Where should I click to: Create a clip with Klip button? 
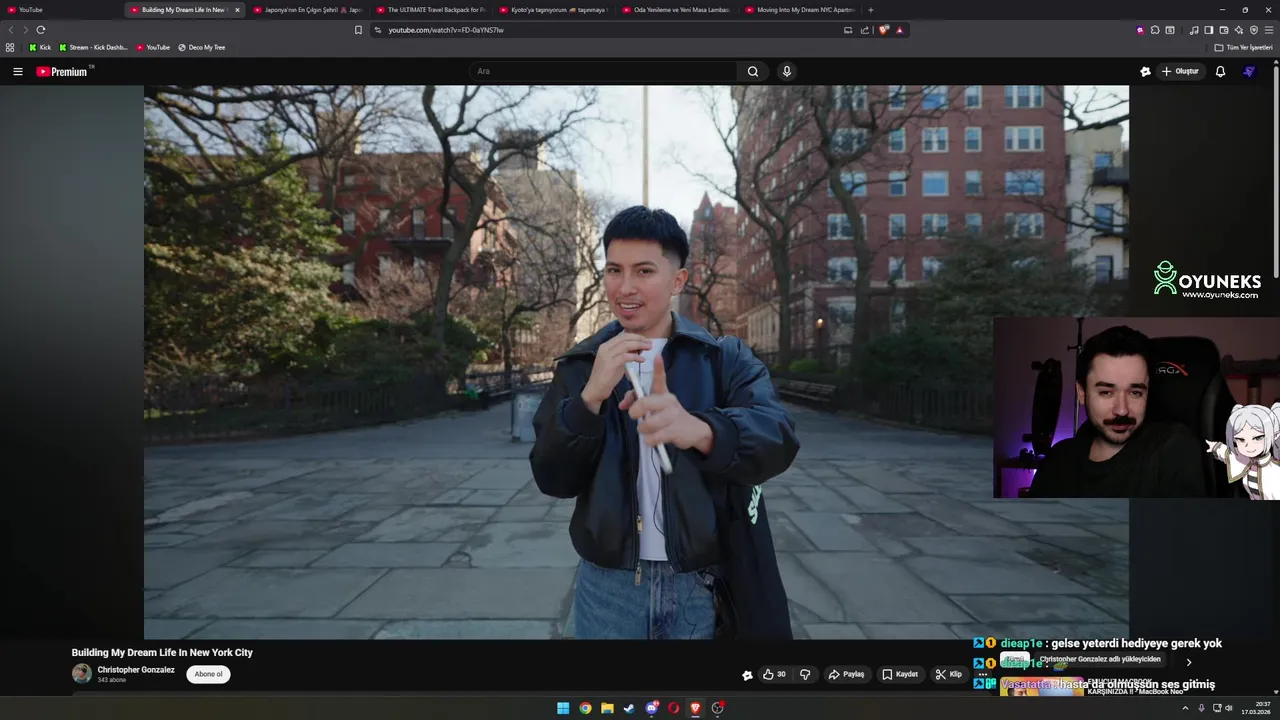[948, 674]
